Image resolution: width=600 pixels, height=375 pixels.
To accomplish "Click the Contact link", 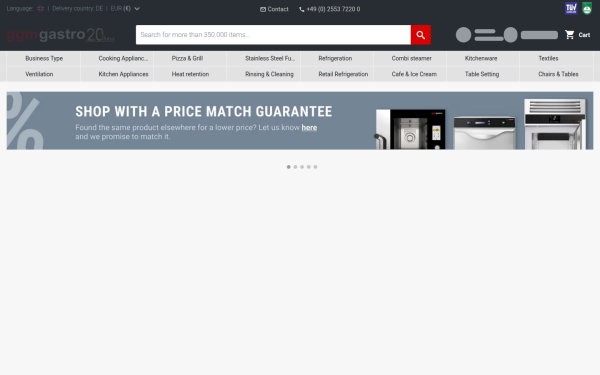I will 278,9.
